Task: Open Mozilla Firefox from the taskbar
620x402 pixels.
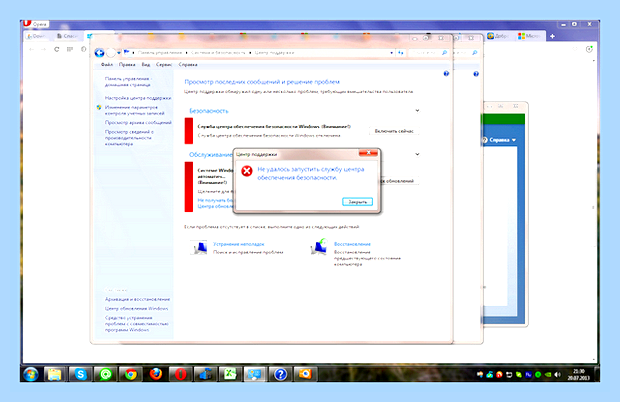Action: [156, 374]
